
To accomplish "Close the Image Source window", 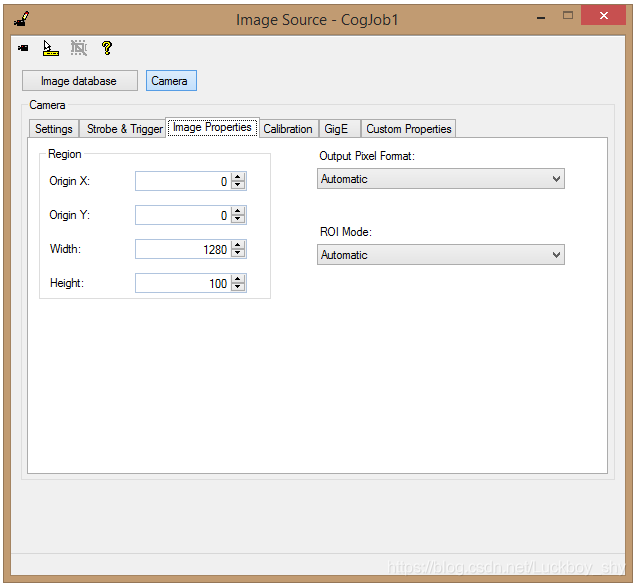I will coord(604,16).
